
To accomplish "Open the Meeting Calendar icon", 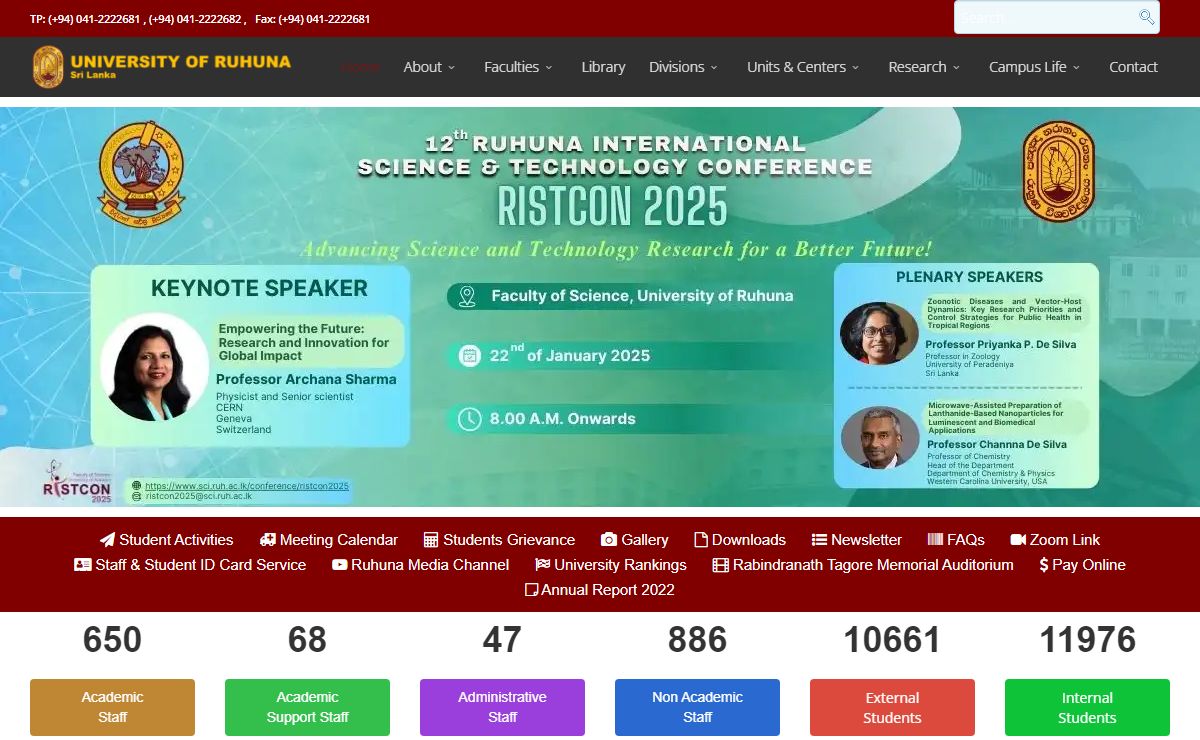I will pos(268,540).
